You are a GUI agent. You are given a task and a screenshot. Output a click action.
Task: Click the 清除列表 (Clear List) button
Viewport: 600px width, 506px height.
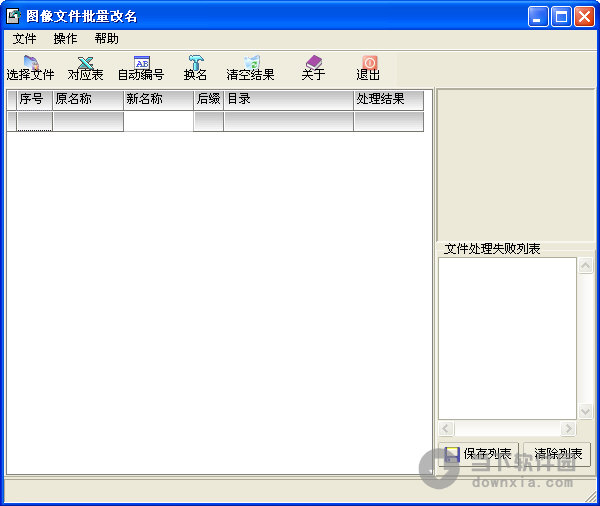click(x=557, y=454)
